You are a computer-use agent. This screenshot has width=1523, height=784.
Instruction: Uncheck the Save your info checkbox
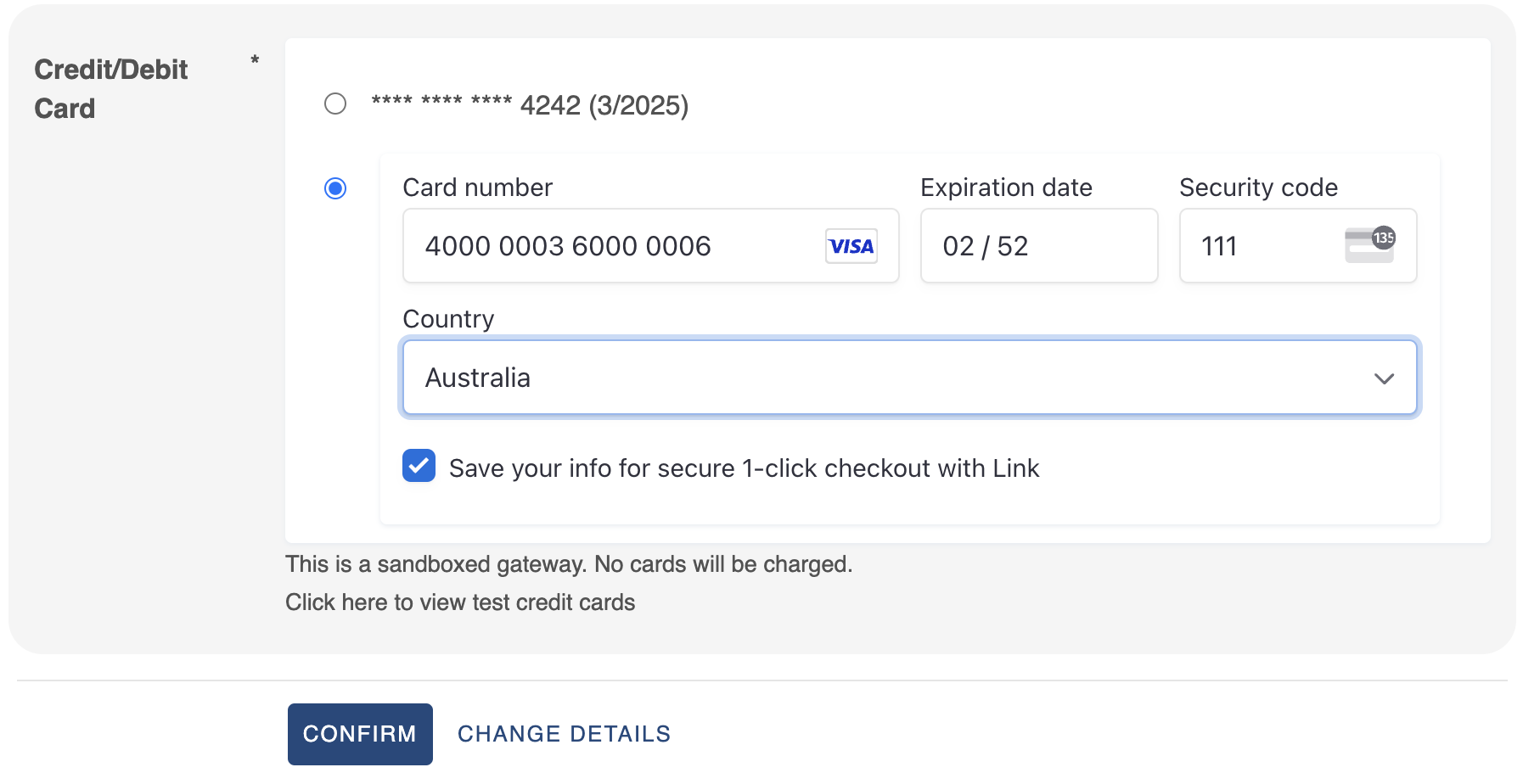[419, 466]
